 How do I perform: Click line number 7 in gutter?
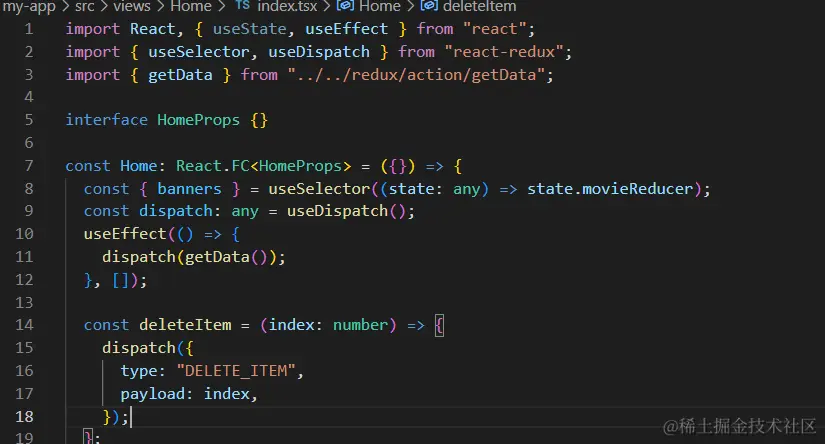pyautogui.click(x=29, y=166)
